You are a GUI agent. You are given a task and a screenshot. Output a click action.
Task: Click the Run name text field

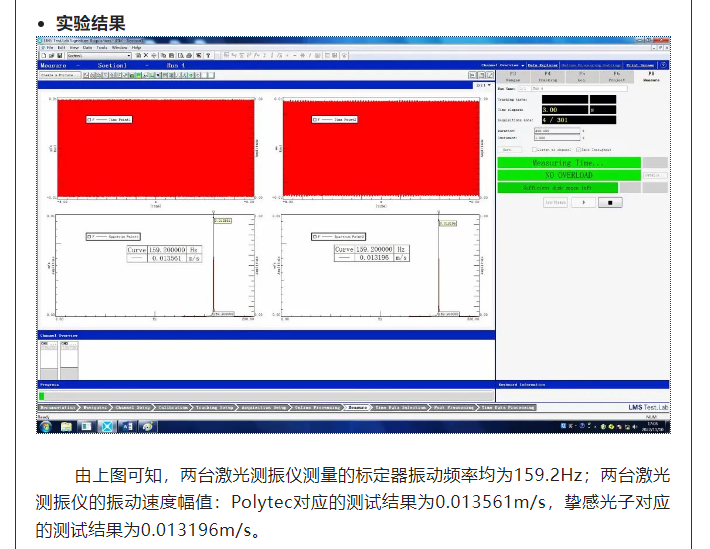pyautogui.click(x=580, y=89)
